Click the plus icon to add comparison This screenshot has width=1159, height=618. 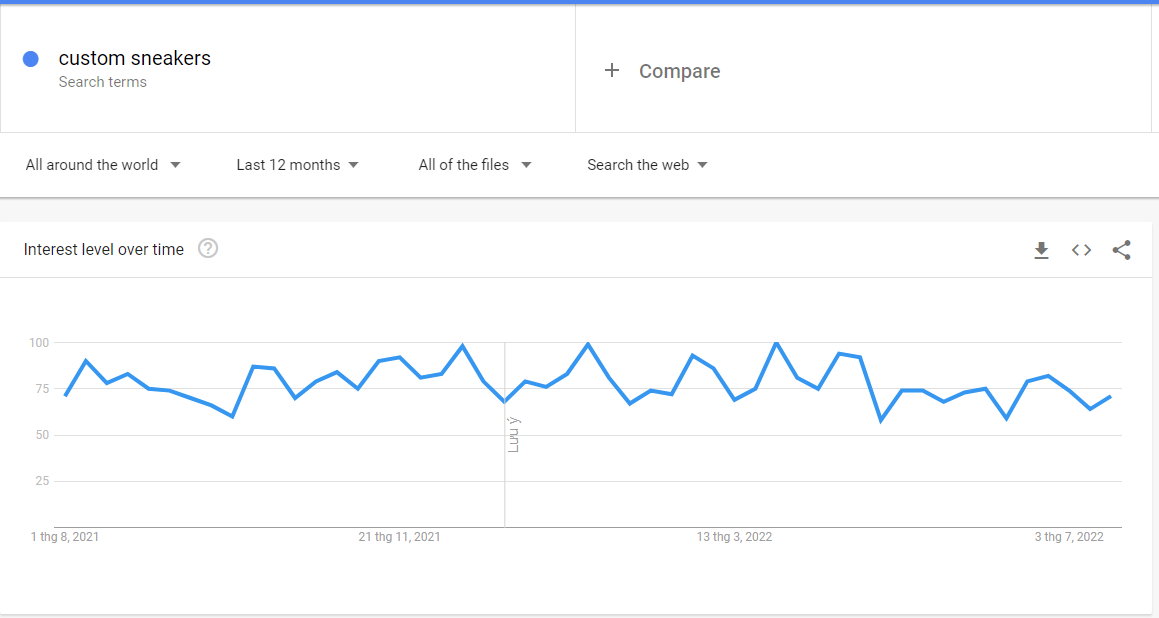[x=612, y=71]
